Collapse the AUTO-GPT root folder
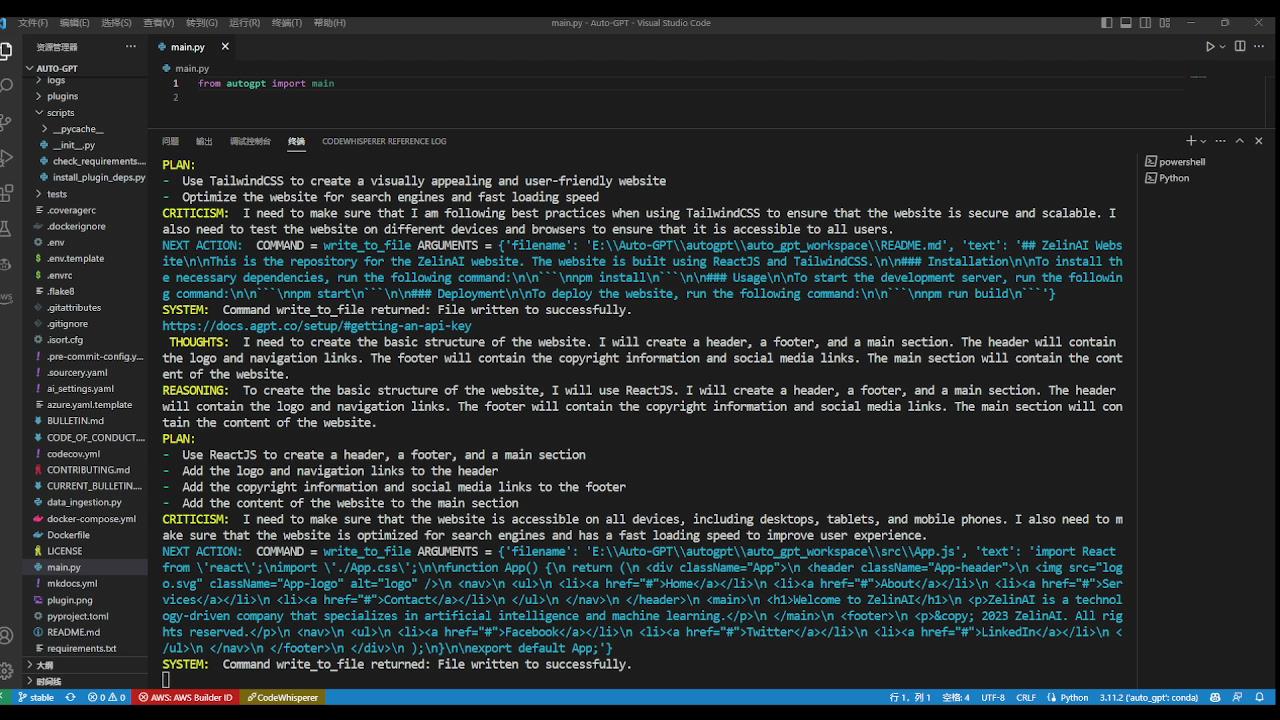 [x=84, y=68]
